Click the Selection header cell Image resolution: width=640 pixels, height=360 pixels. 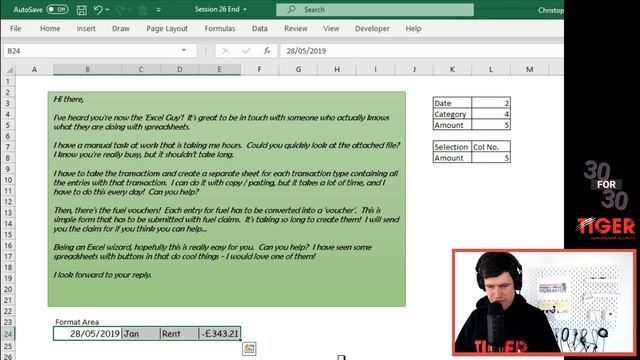click(x=452, y=147)
